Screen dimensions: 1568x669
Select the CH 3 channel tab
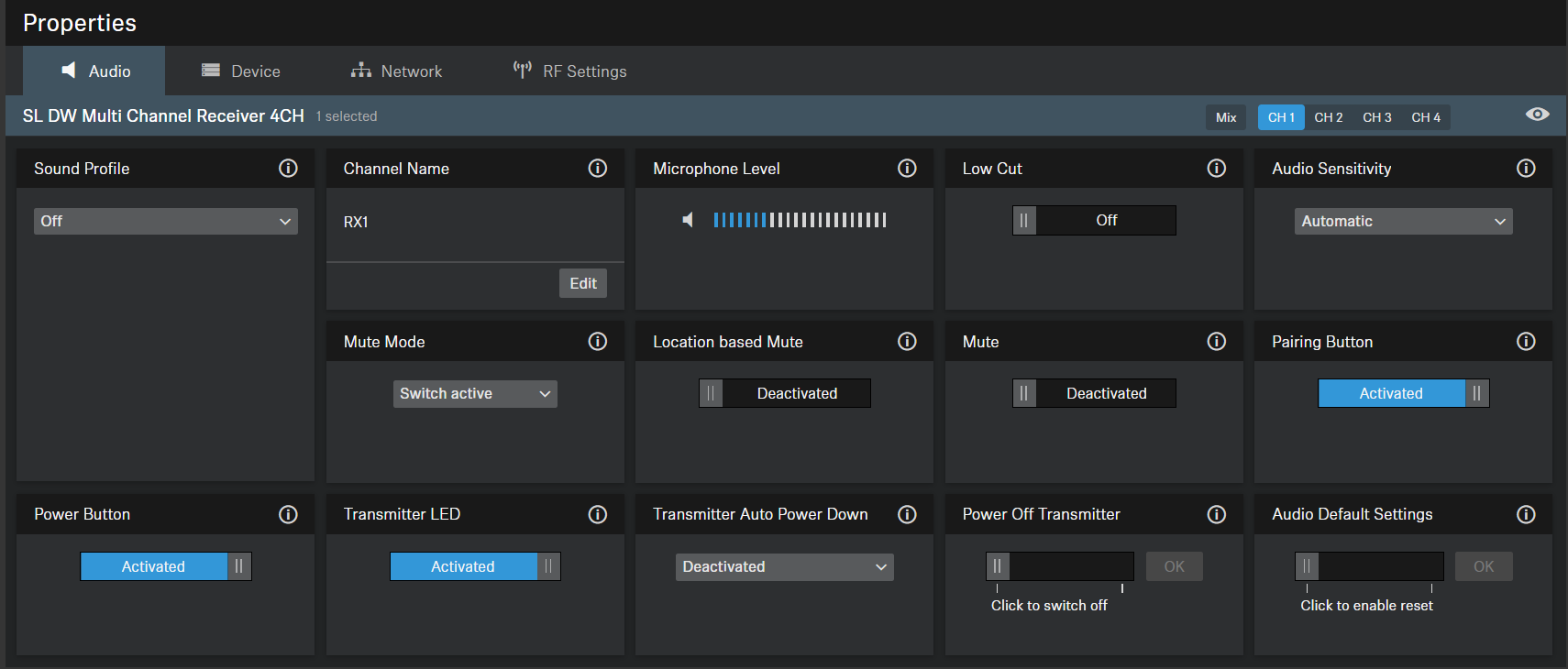(1376, 117)
